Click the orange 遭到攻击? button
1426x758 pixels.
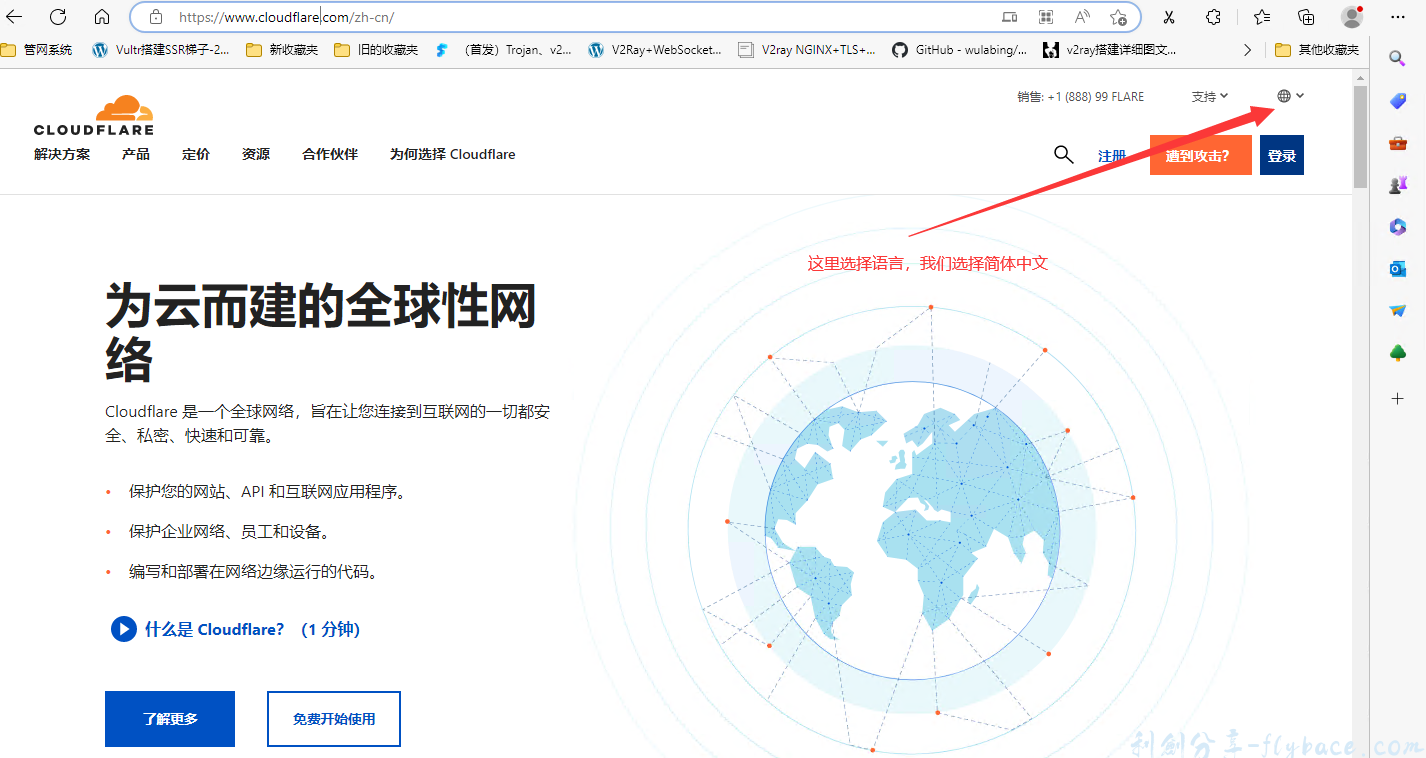pos(1200,155)
